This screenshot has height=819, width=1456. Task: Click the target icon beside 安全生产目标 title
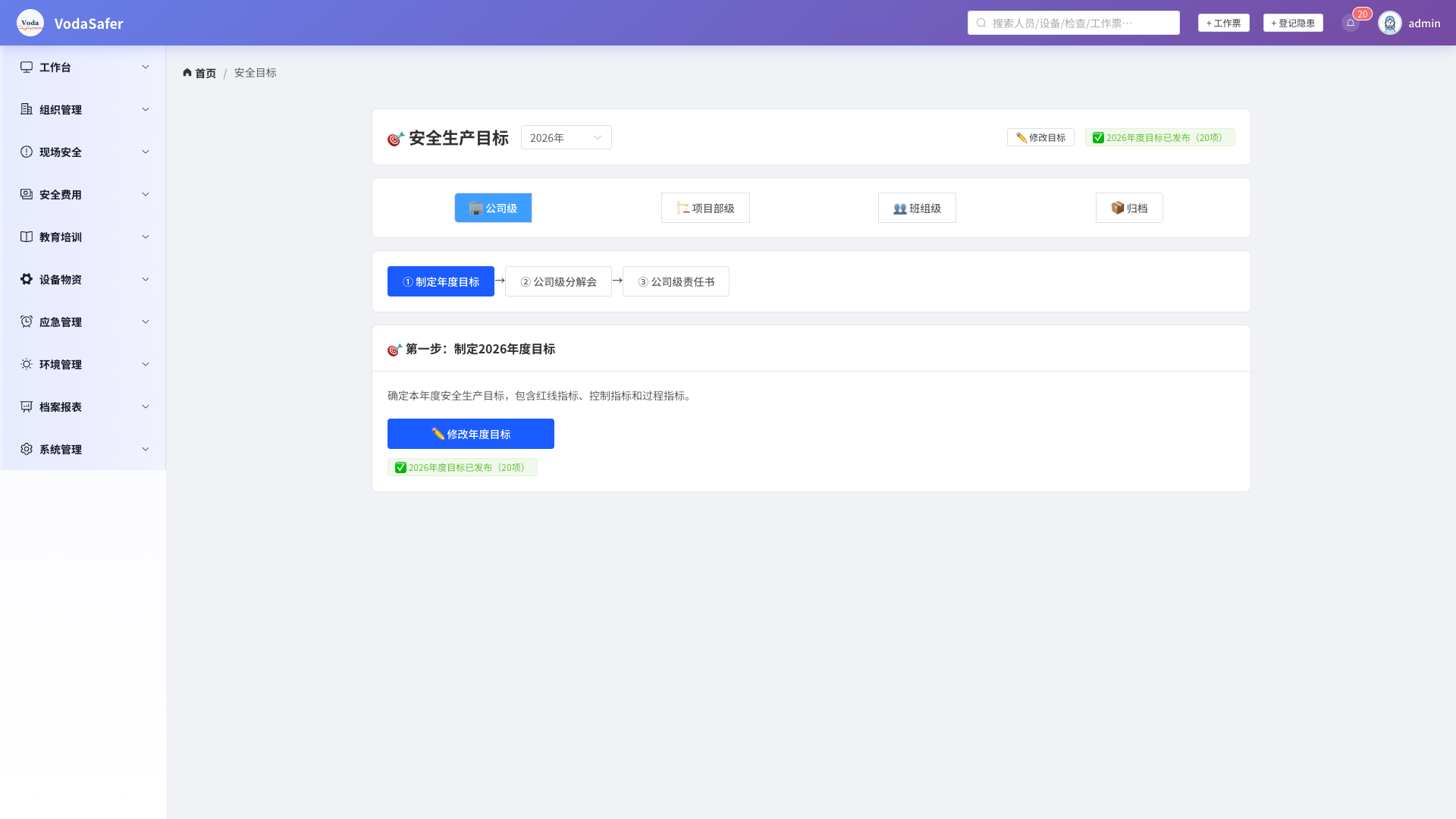click(395, 139)
